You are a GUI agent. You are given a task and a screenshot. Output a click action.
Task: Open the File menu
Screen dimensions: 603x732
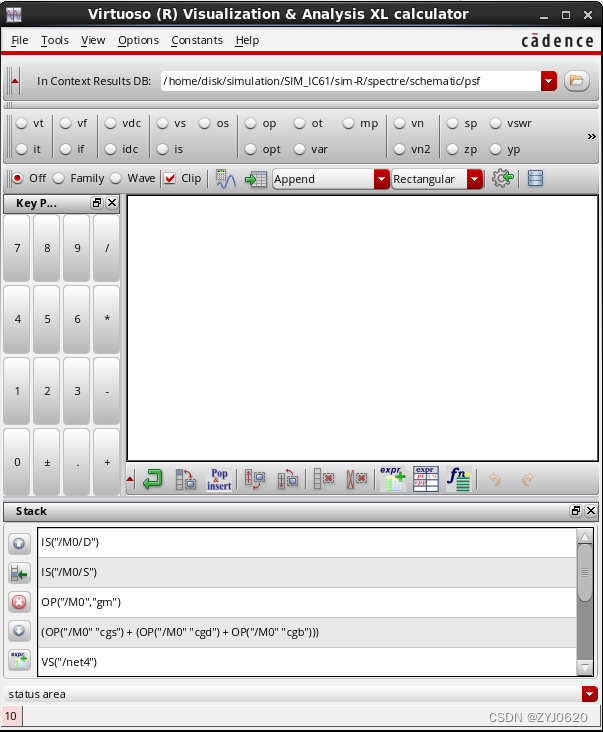[20, 41]
